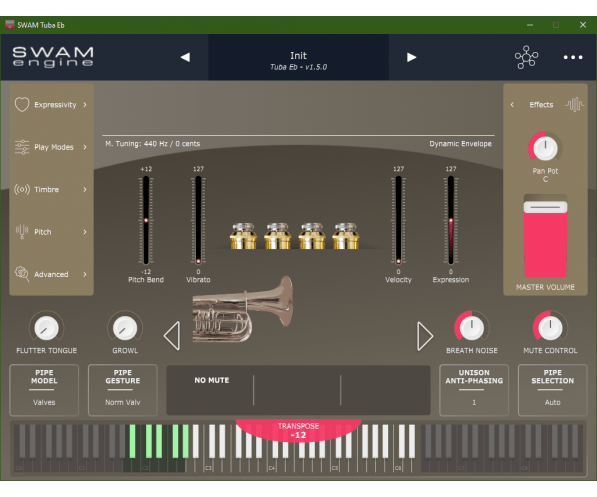Screen dimensions: 597x497
Task: Expand the Play Modes panel chevron
Action: (85, 147)
